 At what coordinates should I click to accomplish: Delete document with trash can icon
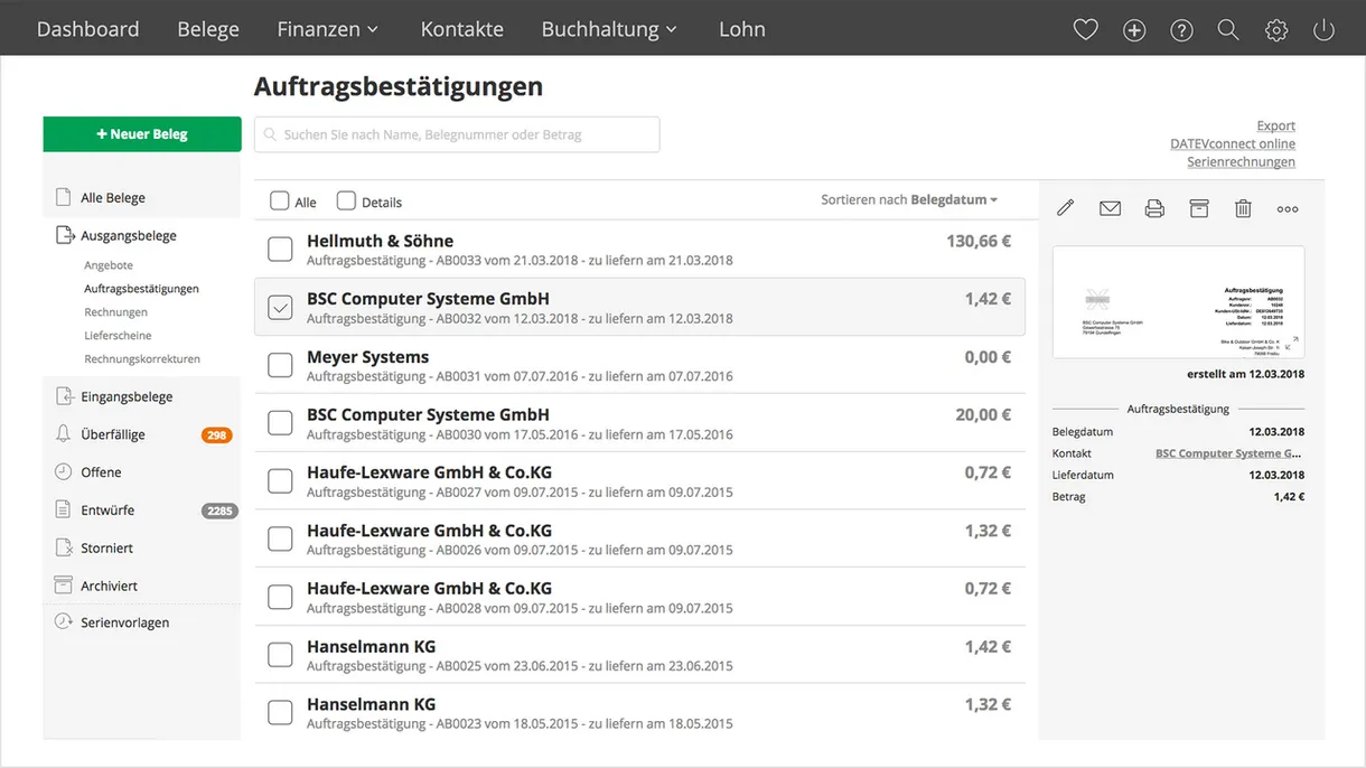[x=1243, y=208]
